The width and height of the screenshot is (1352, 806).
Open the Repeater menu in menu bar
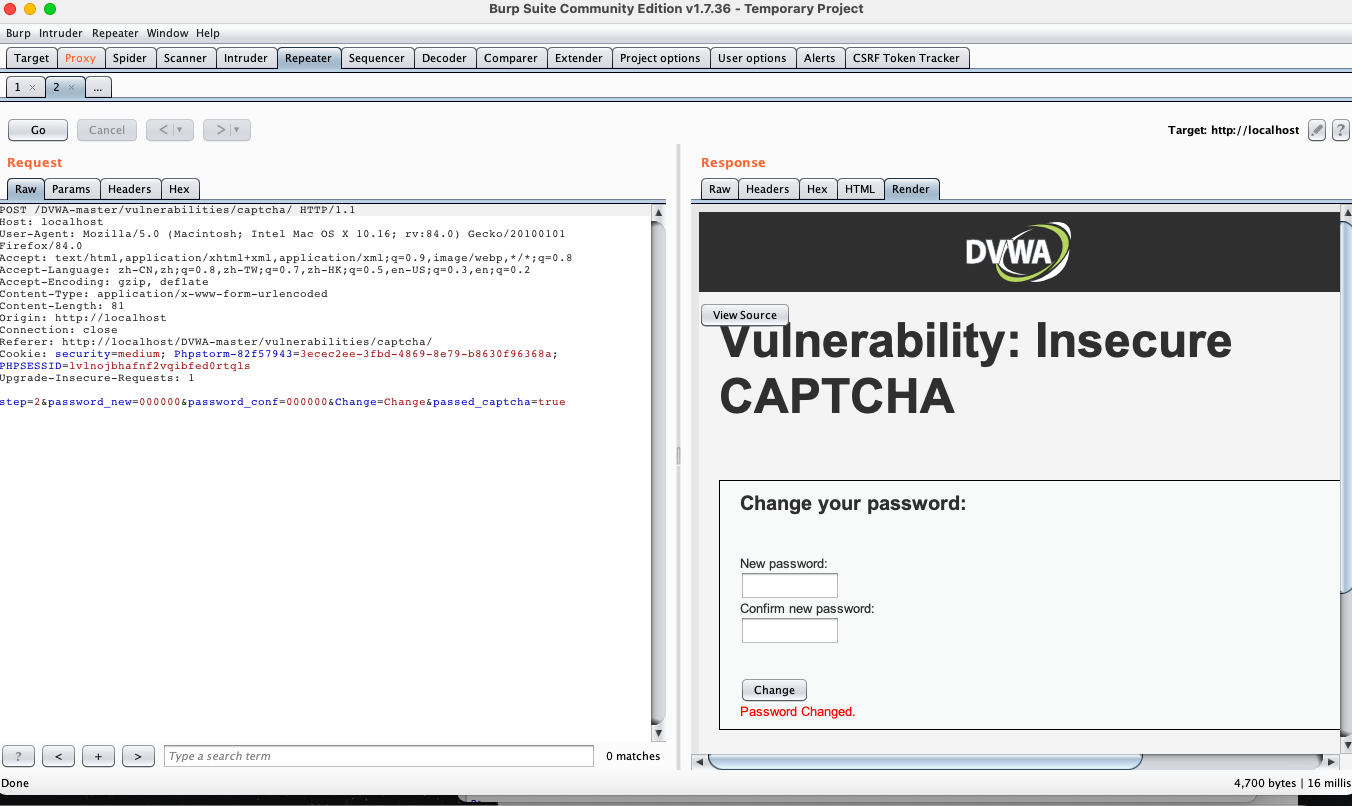115,33
